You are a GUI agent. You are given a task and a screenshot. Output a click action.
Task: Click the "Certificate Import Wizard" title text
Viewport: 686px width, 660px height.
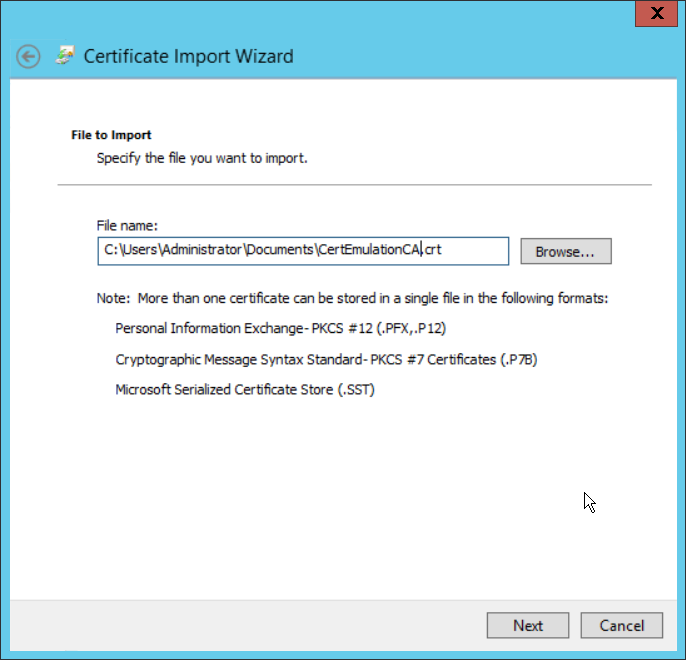[x=188, y=56]
